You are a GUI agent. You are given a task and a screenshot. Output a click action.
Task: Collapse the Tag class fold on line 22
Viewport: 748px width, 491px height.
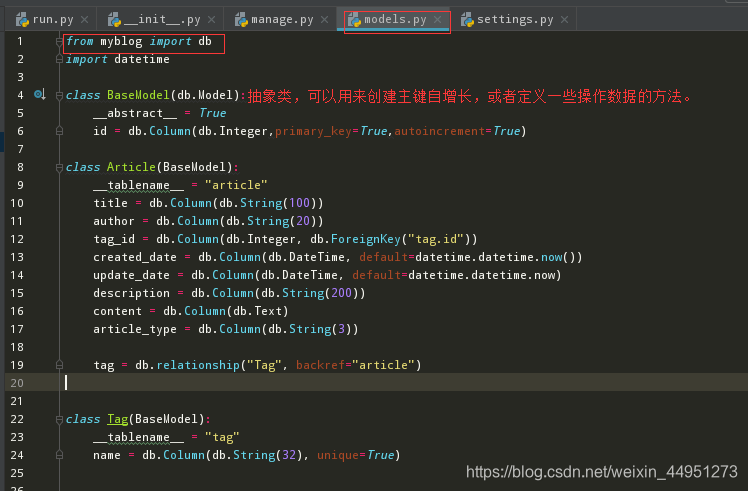(59, 419)
